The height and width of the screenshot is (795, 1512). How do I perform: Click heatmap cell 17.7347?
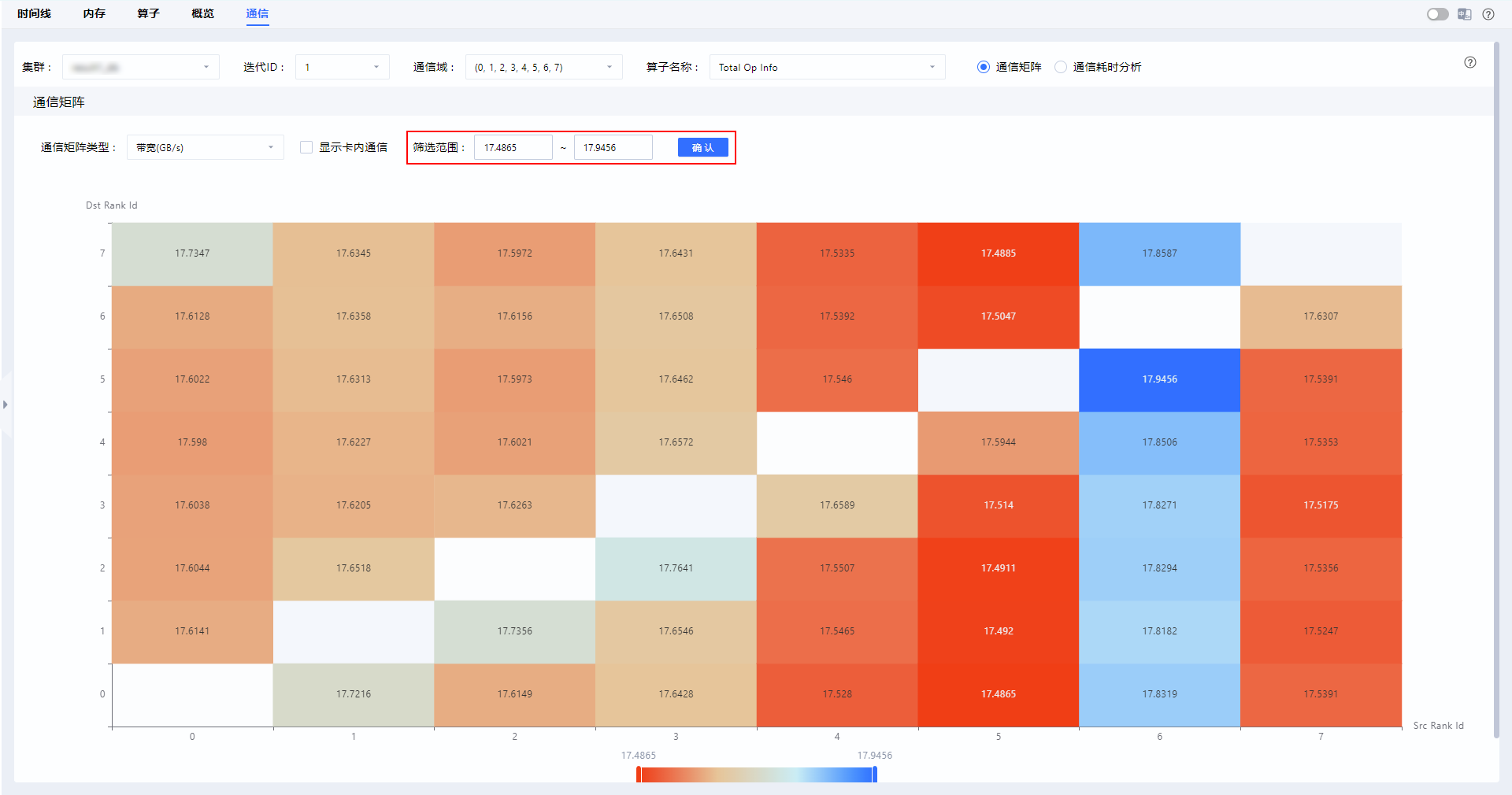[192, 253]
